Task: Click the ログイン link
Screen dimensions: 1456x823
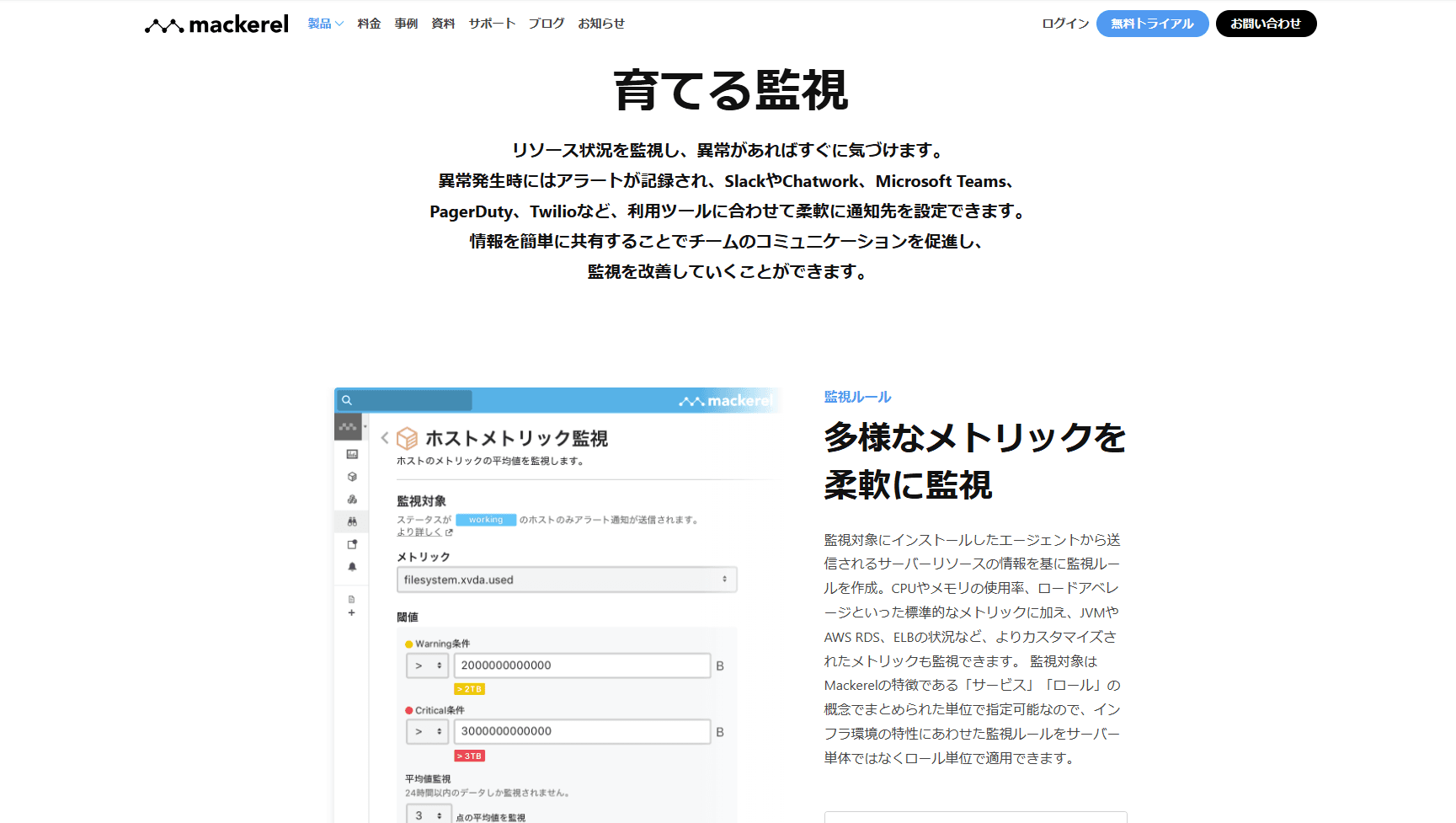Action: [1065, 24]
